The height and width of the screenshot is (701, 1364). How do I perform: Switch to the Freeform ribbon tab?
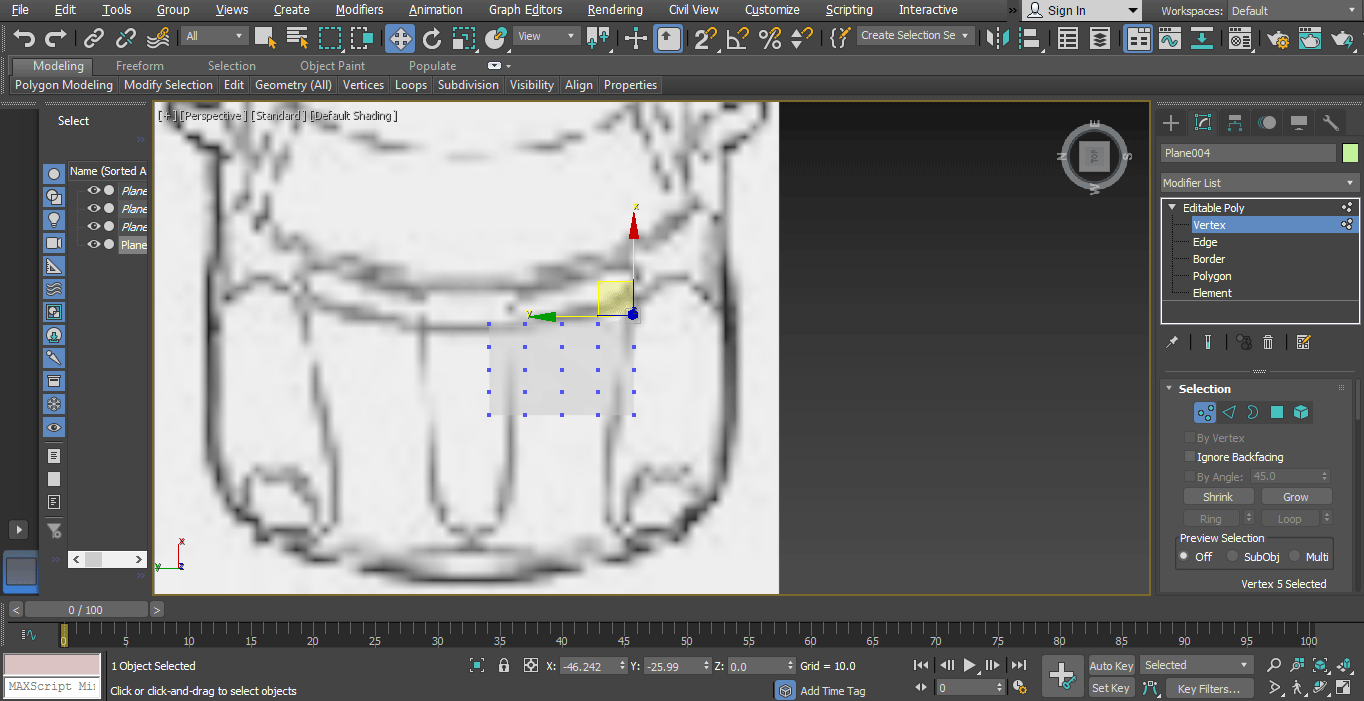pyautogui.click(x=139, y=66)
